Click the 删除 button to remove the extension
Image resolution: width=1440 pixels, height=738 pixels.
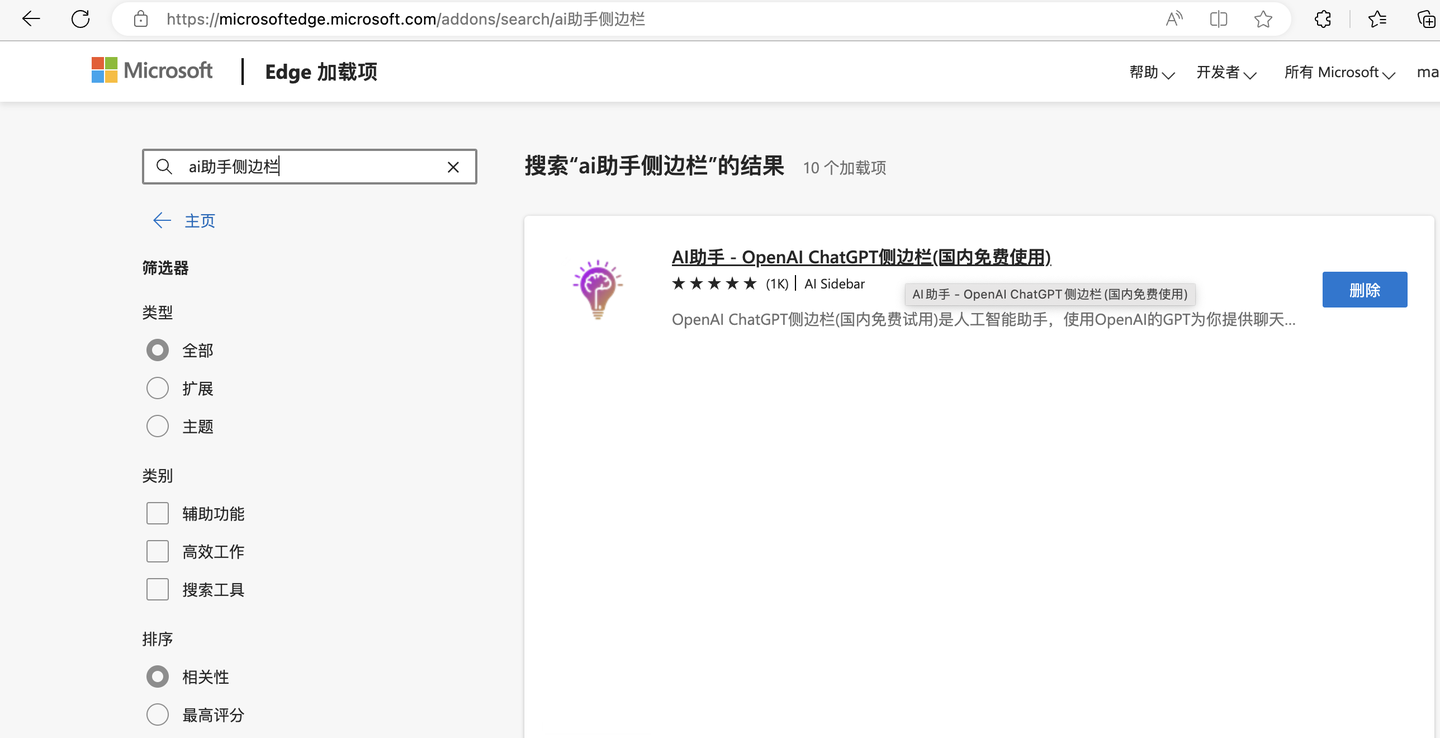coord(1365,290)
